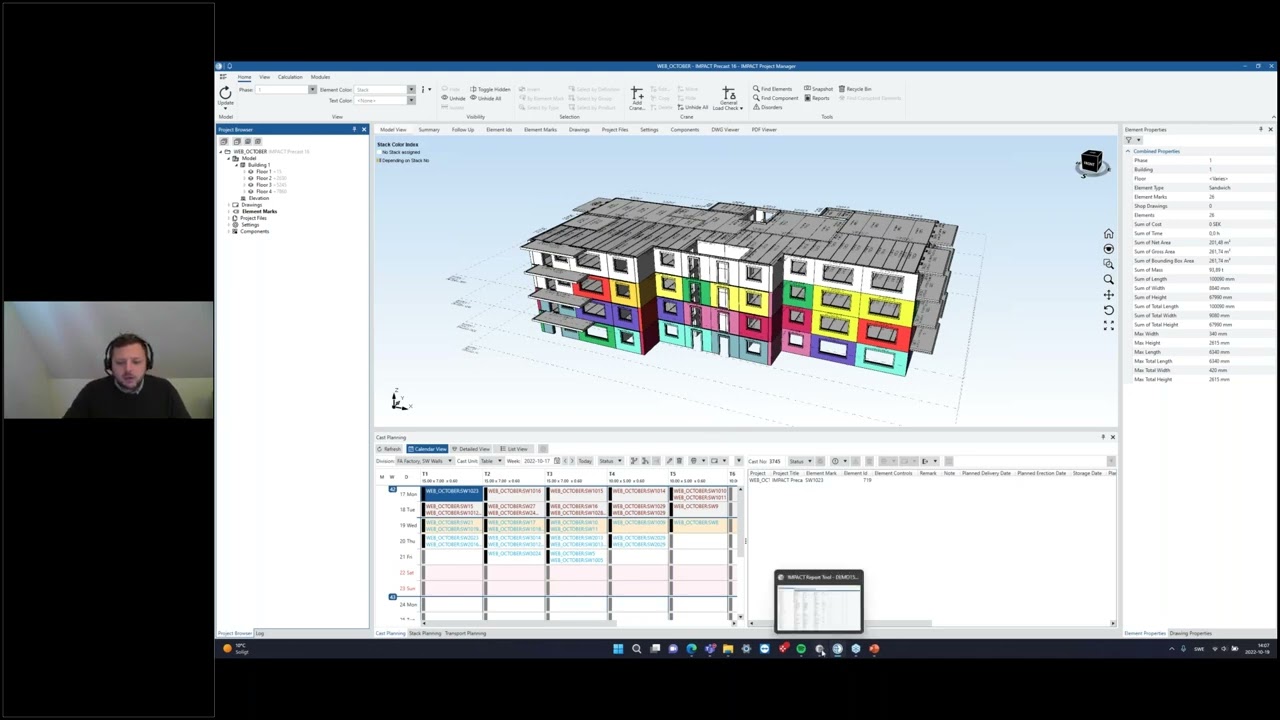The image size is (1280, 720).
Task: Click the Refresh button in Cast Planning
Action: (389, 449)
